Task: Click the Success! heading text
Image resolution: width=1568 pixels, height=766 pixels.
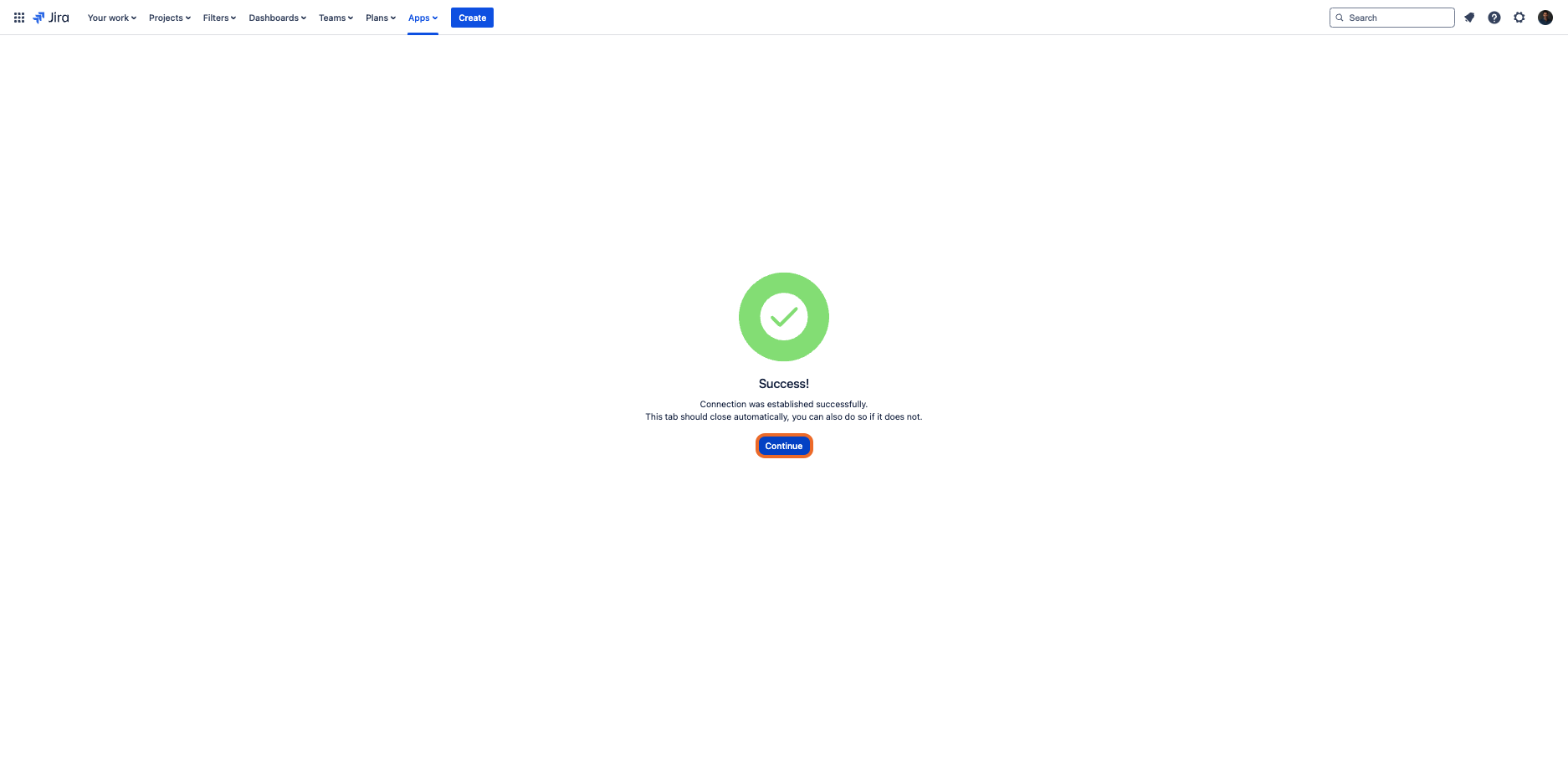Action: (784, 384)
